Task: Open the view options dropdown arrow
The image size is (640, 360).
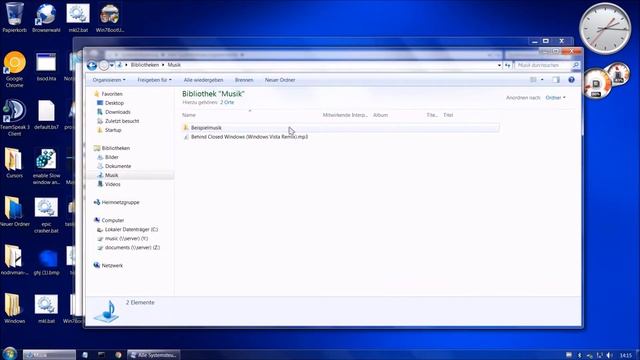Action: (542, 80)
